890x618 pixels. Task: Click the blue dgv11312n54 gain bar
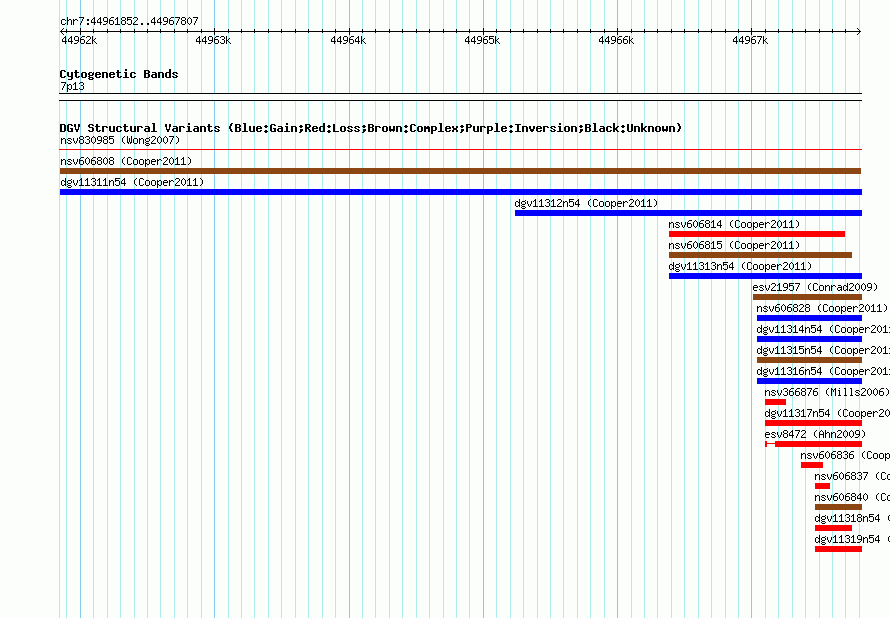coord(688,213)
